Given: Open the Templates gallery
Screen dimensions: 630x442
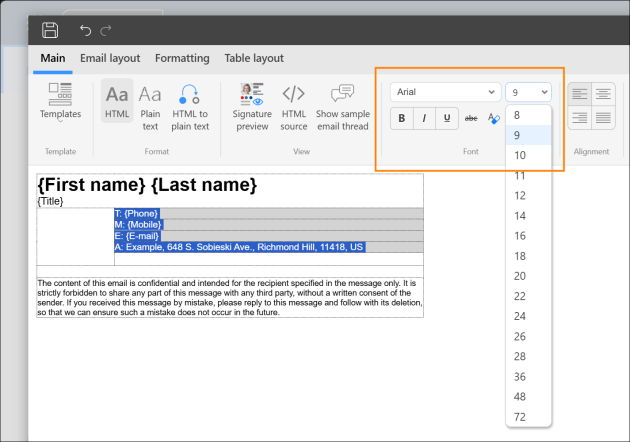Looking at the screenshot, I should [x=60, y=102].
